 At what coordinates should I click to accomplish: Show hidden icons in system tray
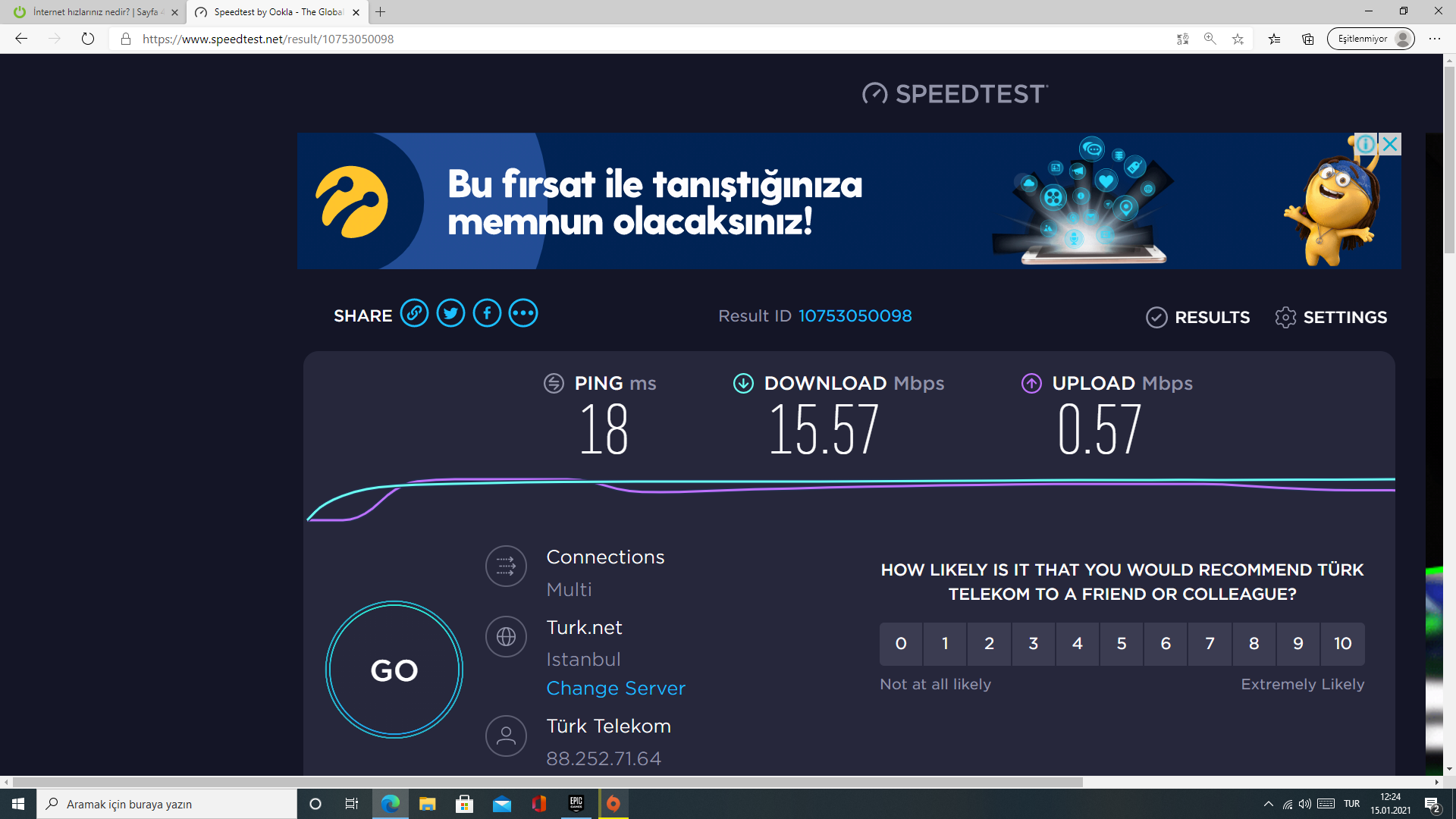pos(1268,804)
